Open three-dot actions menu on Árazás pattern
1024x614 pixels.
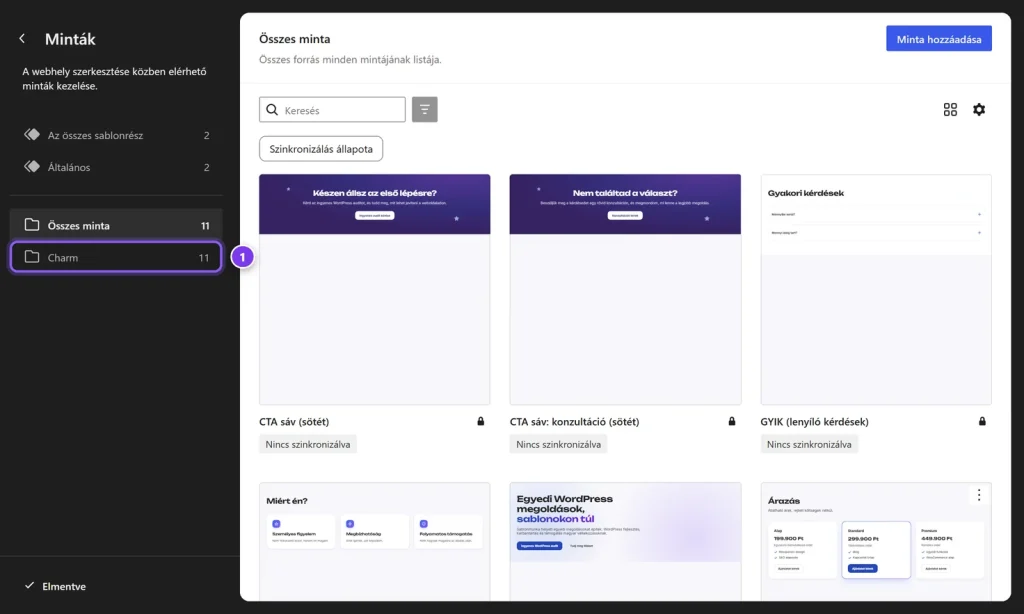click(x=978, y=495)
